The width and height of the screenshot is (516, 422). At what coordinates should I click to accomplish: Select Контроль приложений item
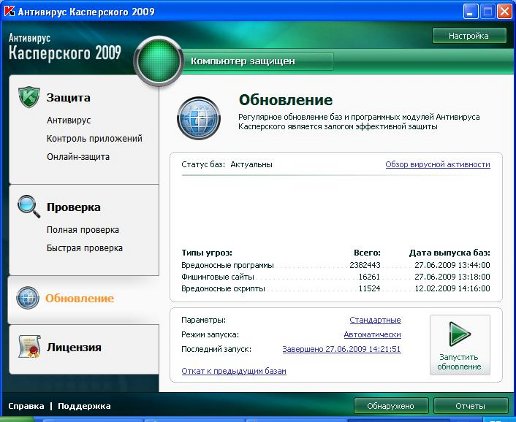pos(94,138)
